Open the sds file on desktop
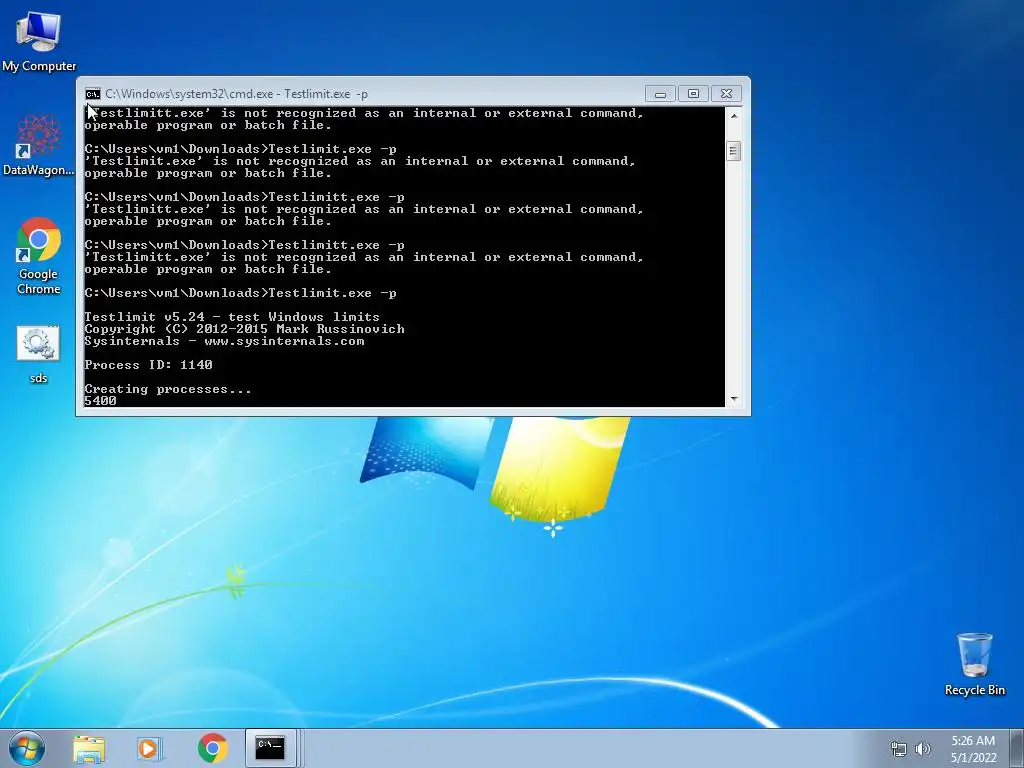The height and width of the screenshot is (768, 1024). 39,355
